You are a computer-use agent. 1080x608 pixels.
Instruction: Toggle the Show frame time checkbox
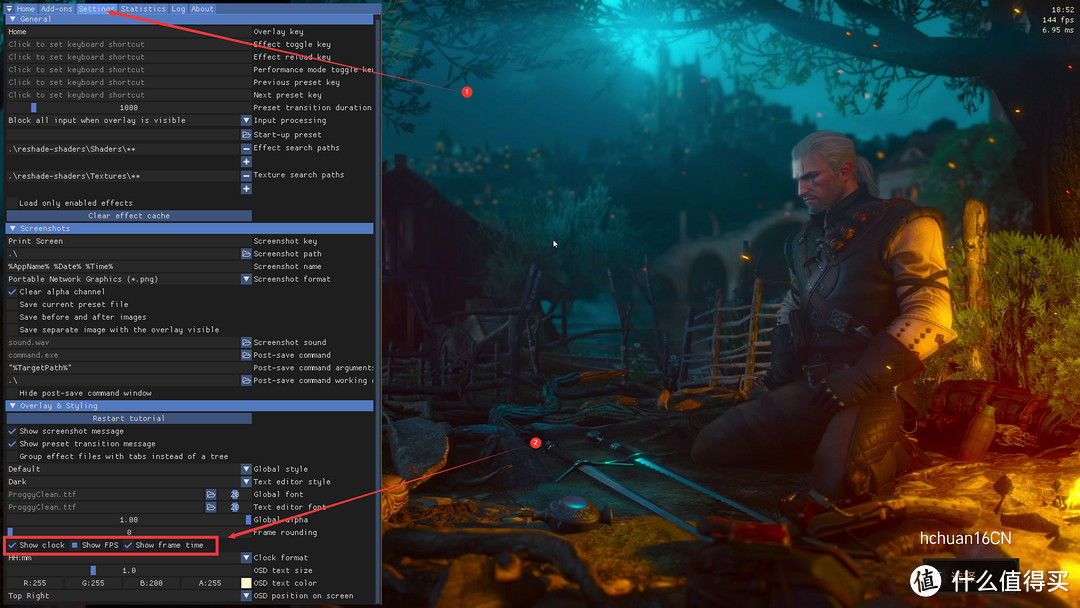pyautogui.click(x=129, y=545)
